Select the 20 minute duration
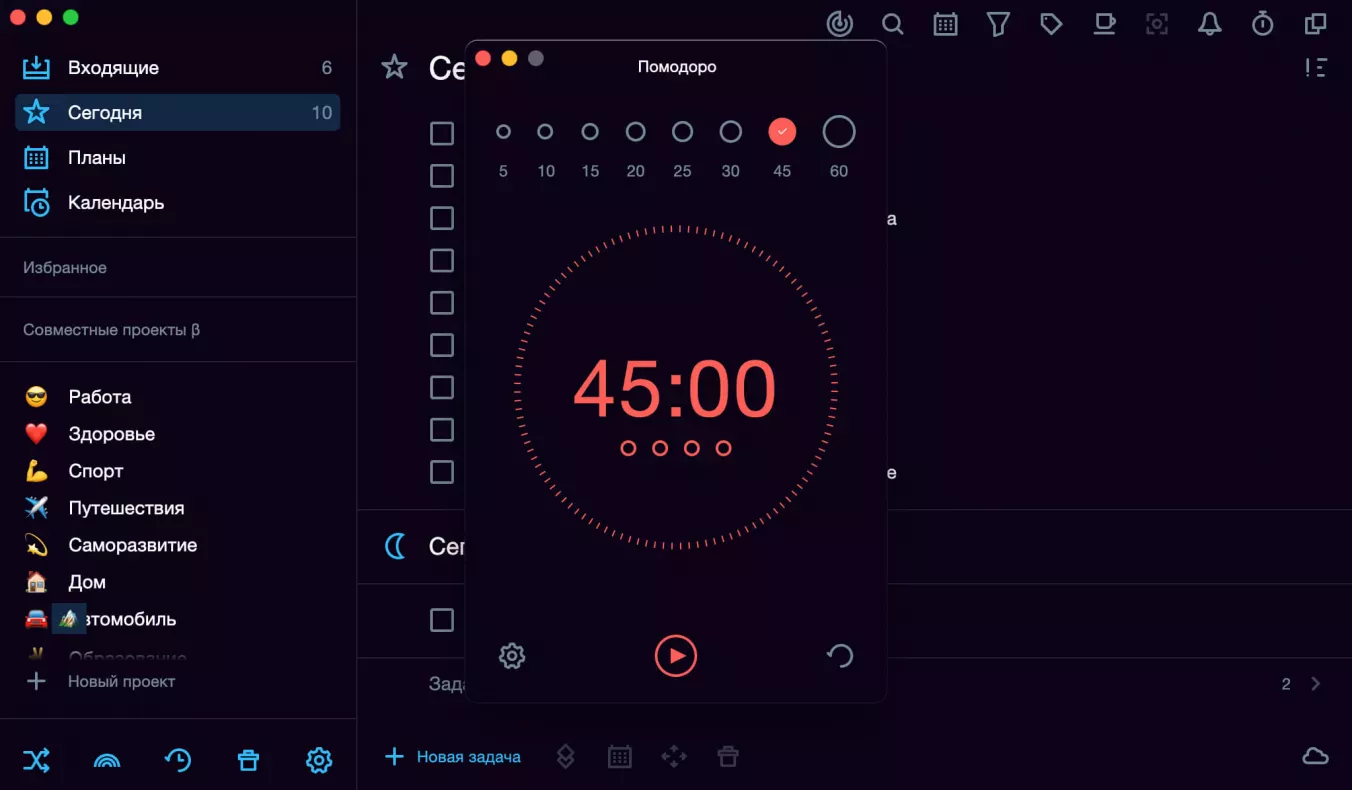 (x=635, y=131)
